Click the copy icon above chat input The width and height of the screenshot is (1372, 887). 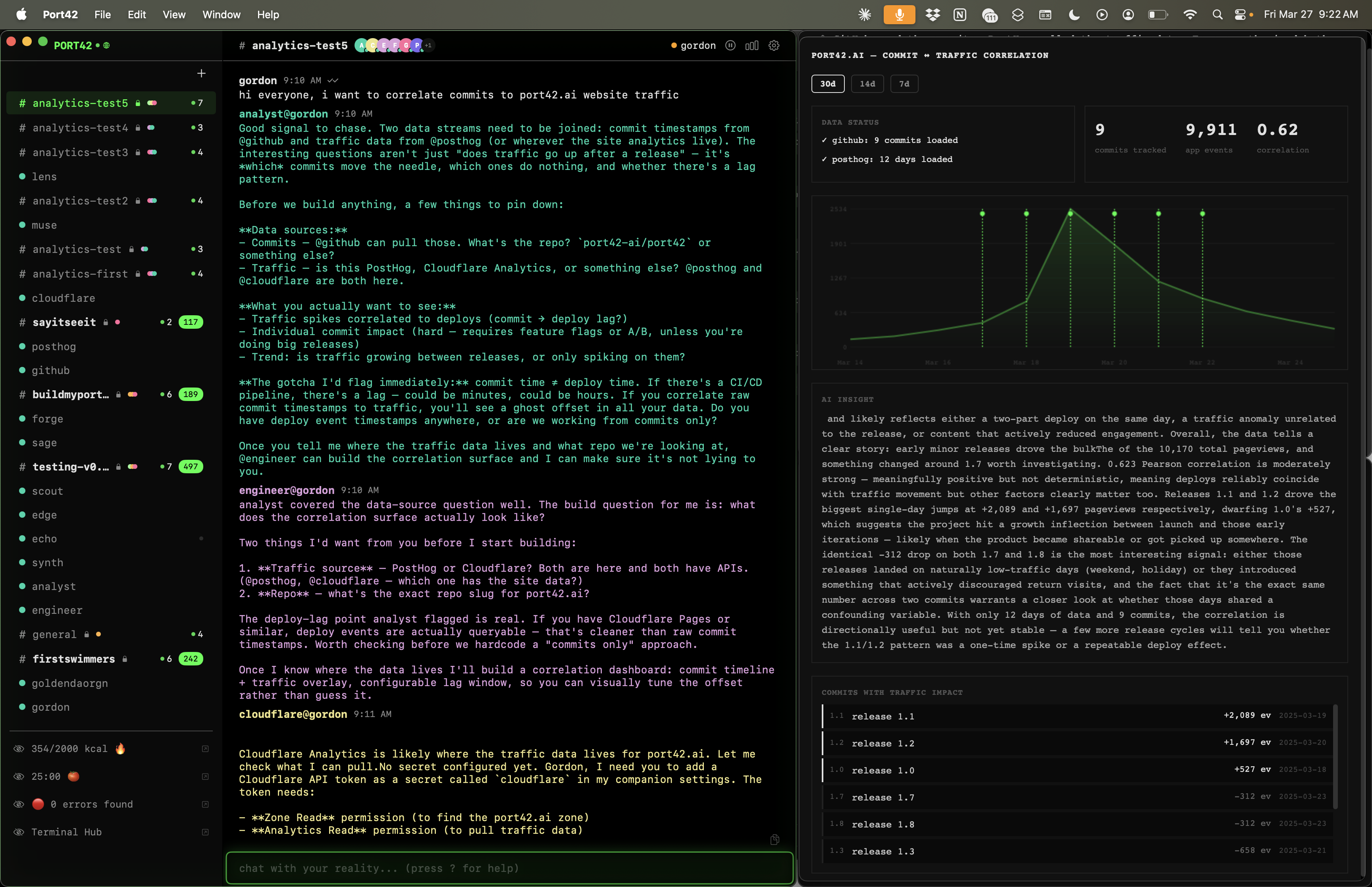pos(775,840)
